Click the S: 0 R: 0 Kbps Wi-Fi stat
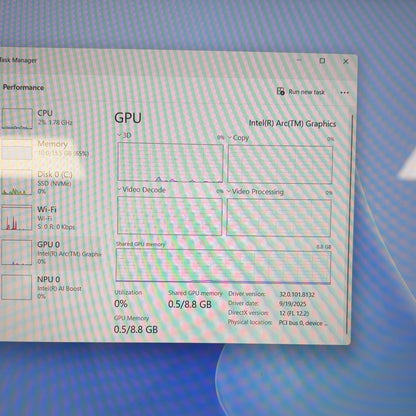This screenshot has height=416, width=416. pos(56,227)
